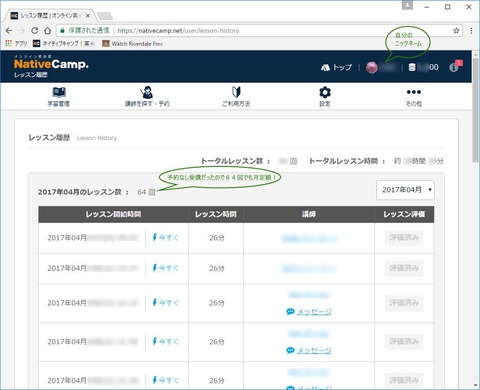Open the browser home icon
Image resolution: width=480 pixels, height=390 pixels.
48,31
